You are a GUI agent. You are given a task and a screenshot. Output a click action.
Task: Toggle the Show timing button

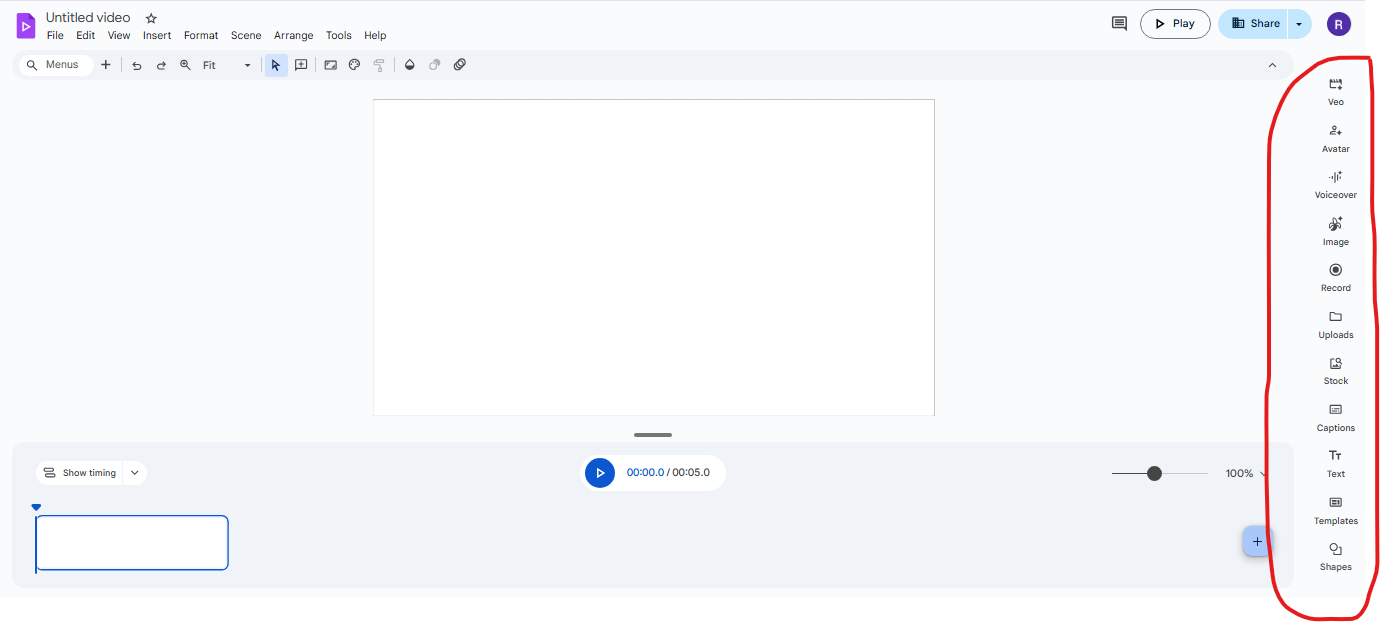point(80,473)
